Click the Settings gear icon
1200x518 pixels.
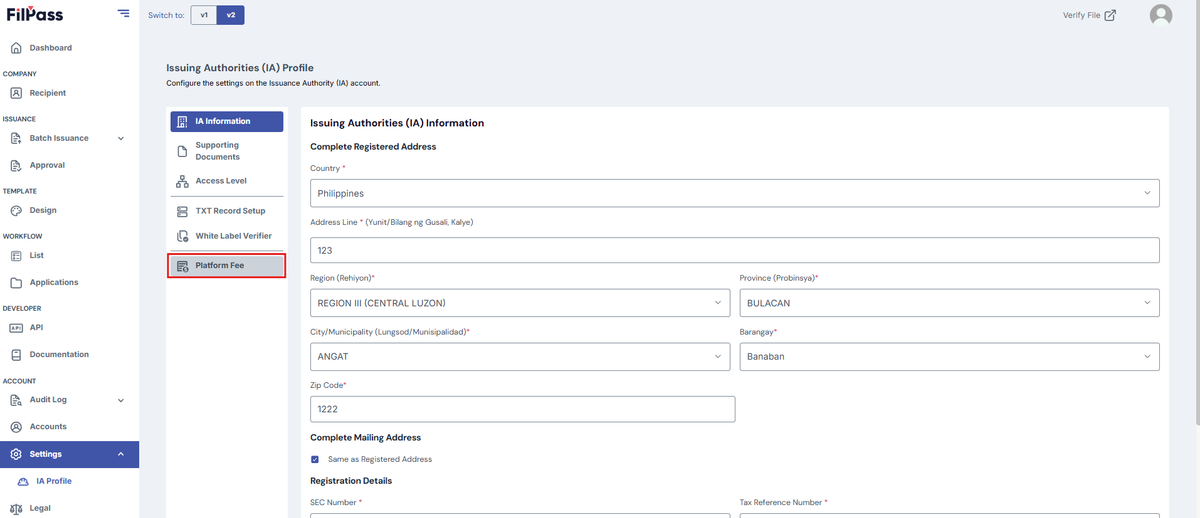click(x=16, y=454)
